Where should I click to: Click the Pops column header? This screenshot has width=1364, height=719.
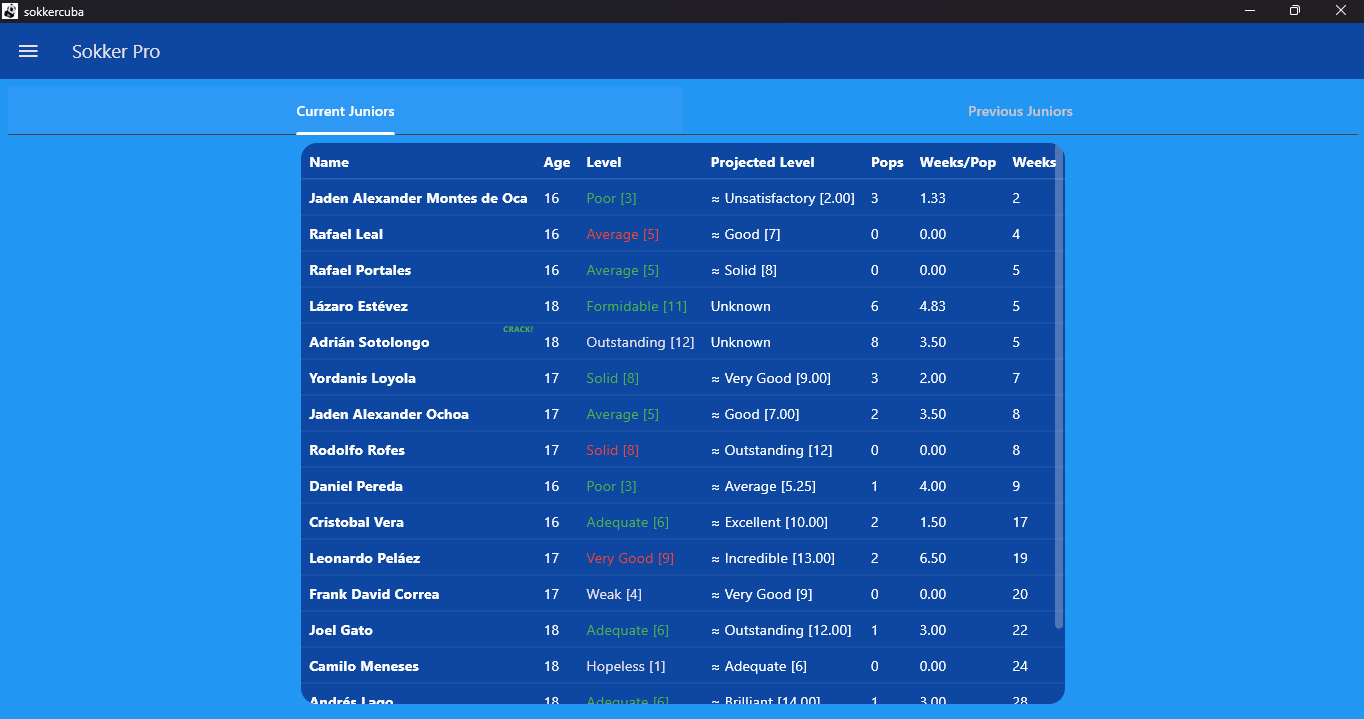pos(887,162)
